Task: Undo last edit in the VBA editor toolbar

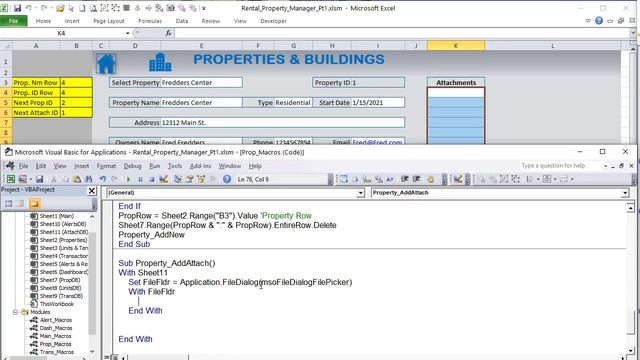Action: (x=103, y=179)
